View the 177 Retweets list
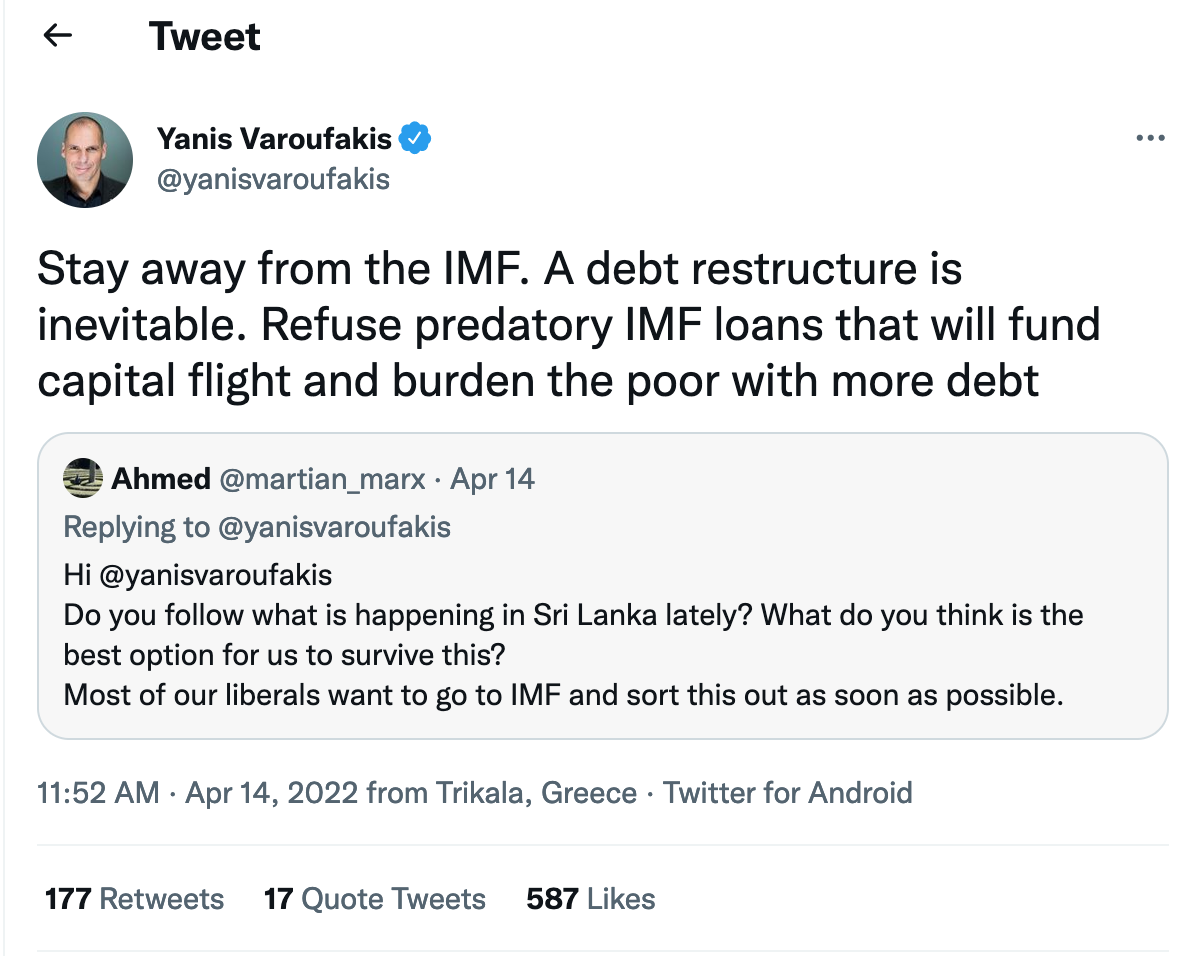The width and height of the screenshot is (1198, 956). coord(135,899)
